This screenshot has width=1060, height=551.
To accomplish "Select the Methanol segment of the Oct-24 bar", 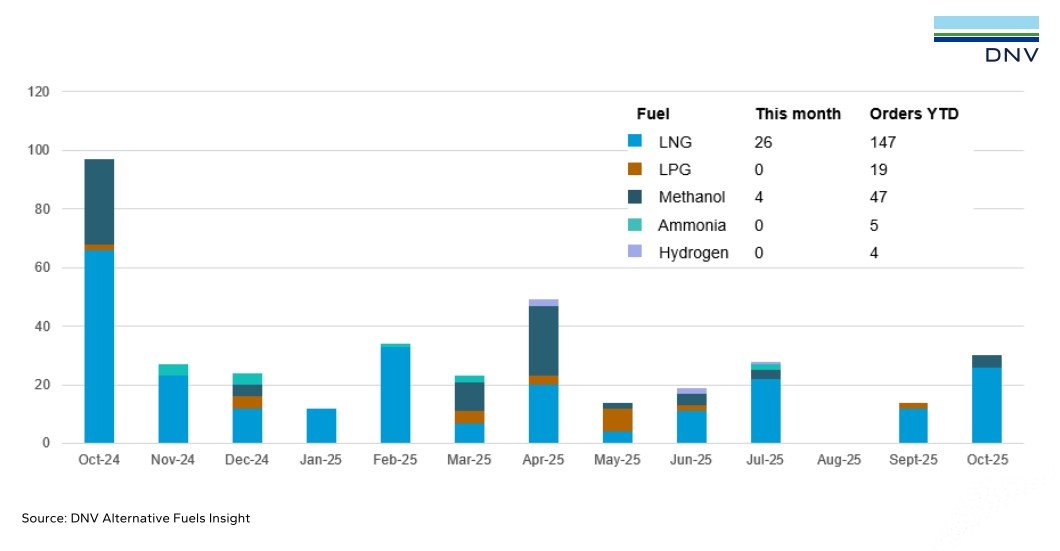I will pyautogui.click(x=99, y=201).
